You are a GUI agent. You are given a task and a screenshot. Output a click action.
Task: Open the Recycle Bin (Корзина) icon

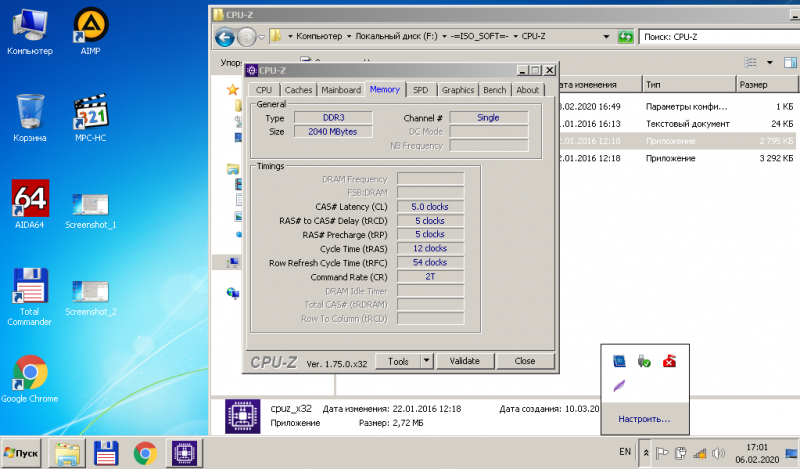coord(30,117)
